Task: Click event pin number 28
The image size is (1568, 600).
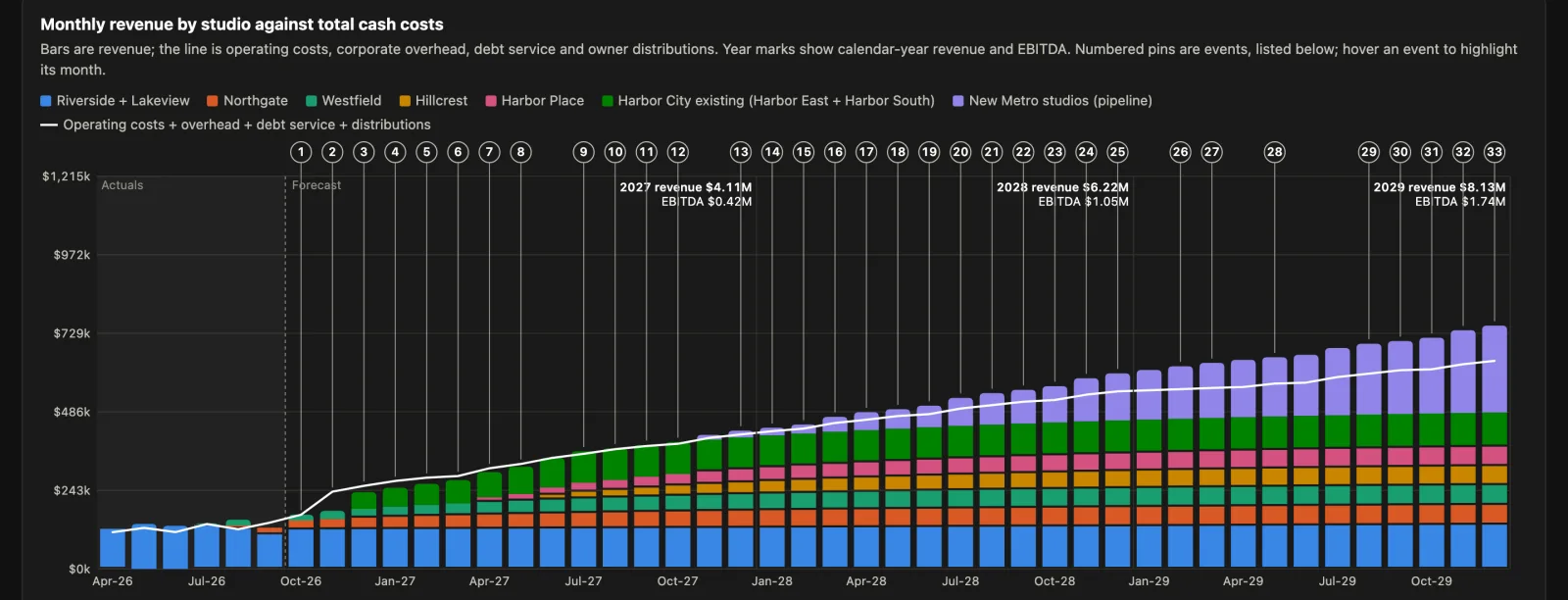Action: coord(1275,152)
